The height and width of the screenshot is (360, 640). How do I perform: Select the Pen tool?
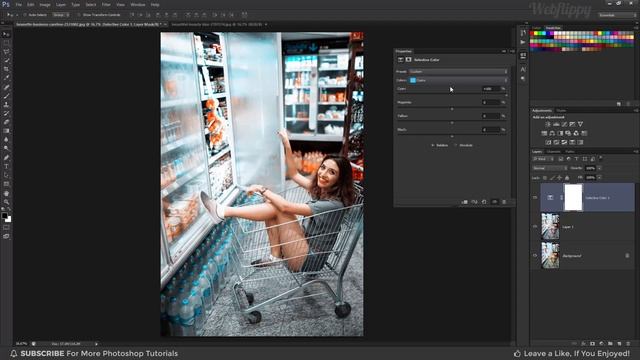[x=6, y=158]
